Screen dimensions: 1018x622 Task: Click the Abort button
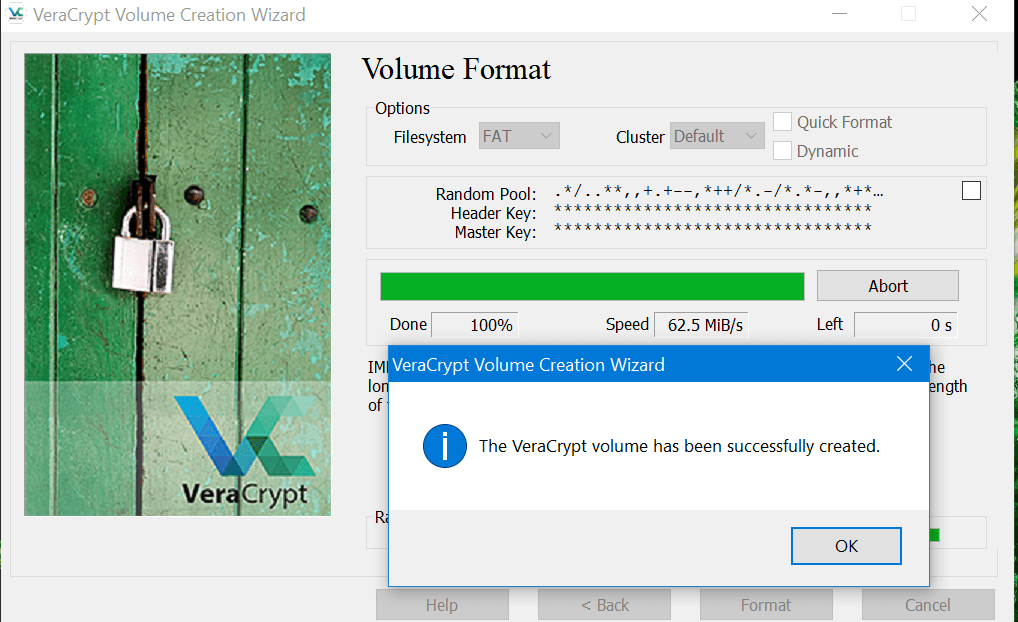pyautogui.click(x=887, y=285)
